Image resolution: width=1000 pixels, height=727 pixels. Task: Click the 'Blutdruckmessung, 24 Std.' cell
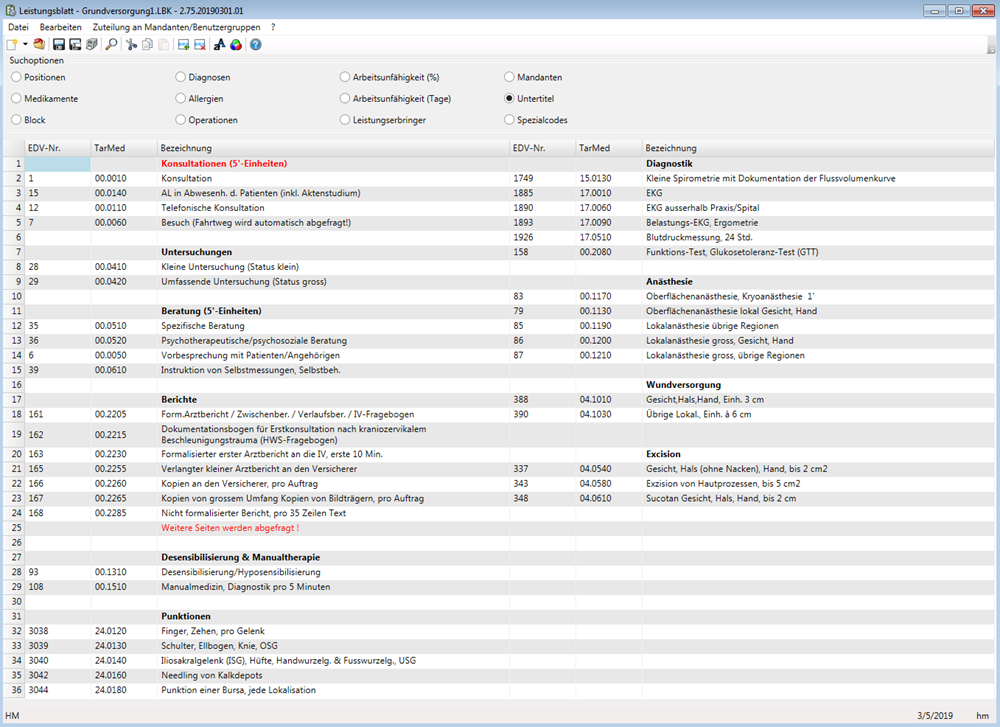(818, 237)
